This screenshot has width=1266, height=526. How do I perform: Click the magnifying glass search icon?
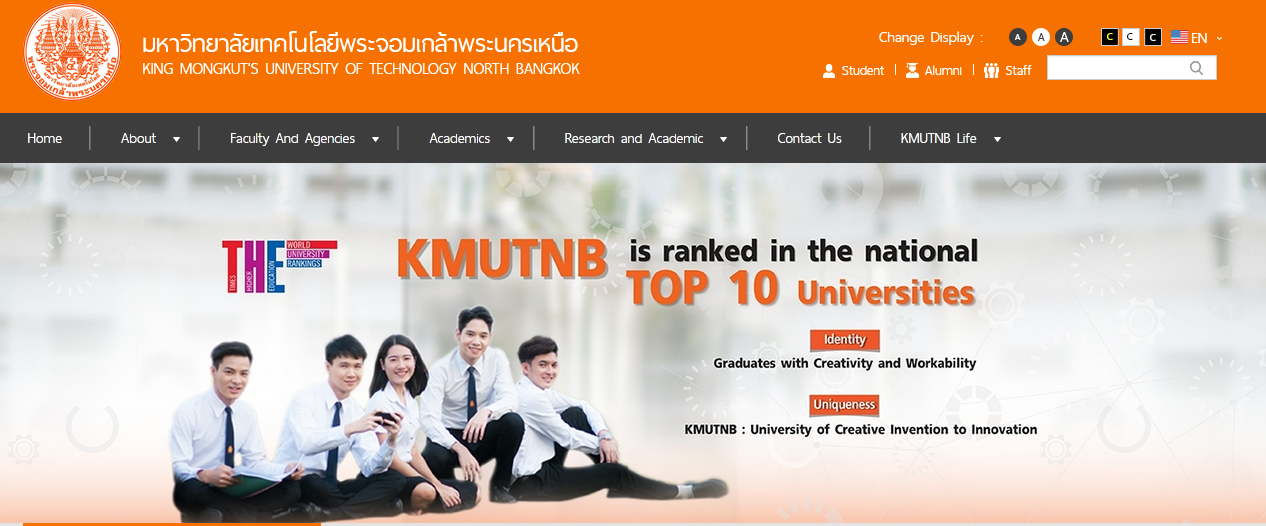1197,68
